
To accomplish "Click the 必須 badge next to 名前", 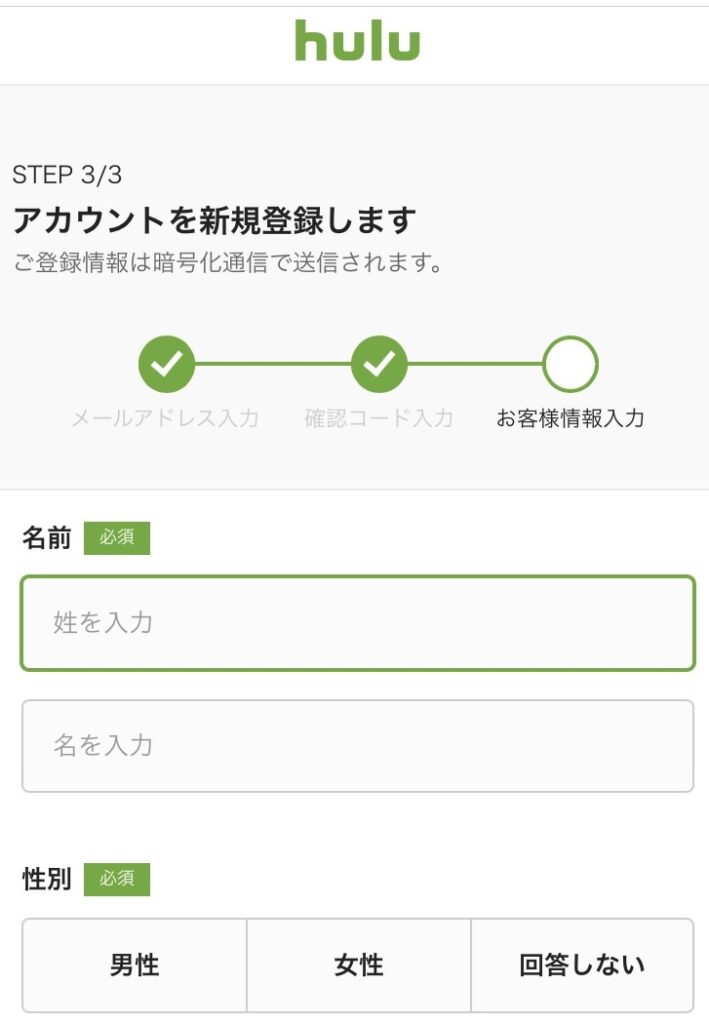I will (x=117, y=537).
